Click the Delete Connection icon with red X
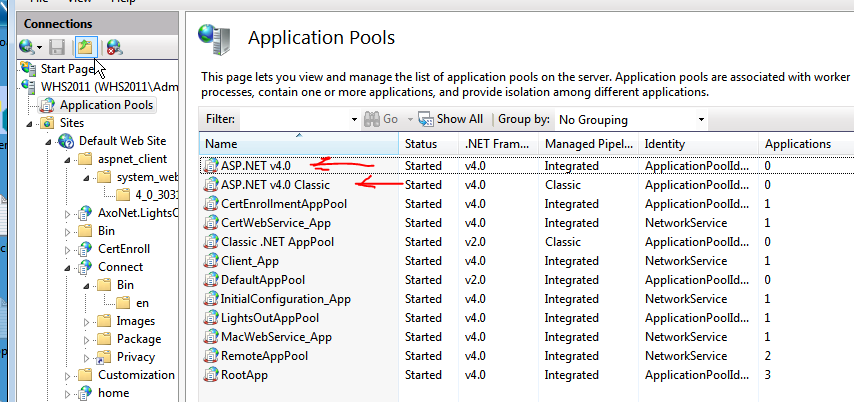 [114, 47]
